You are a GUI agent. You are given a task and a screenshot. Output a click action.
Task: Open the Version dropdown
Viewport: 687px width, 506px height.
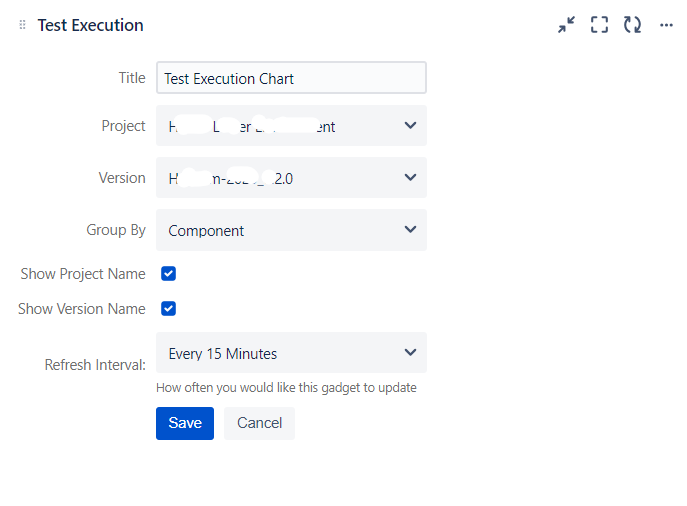[x=291, y=178]
